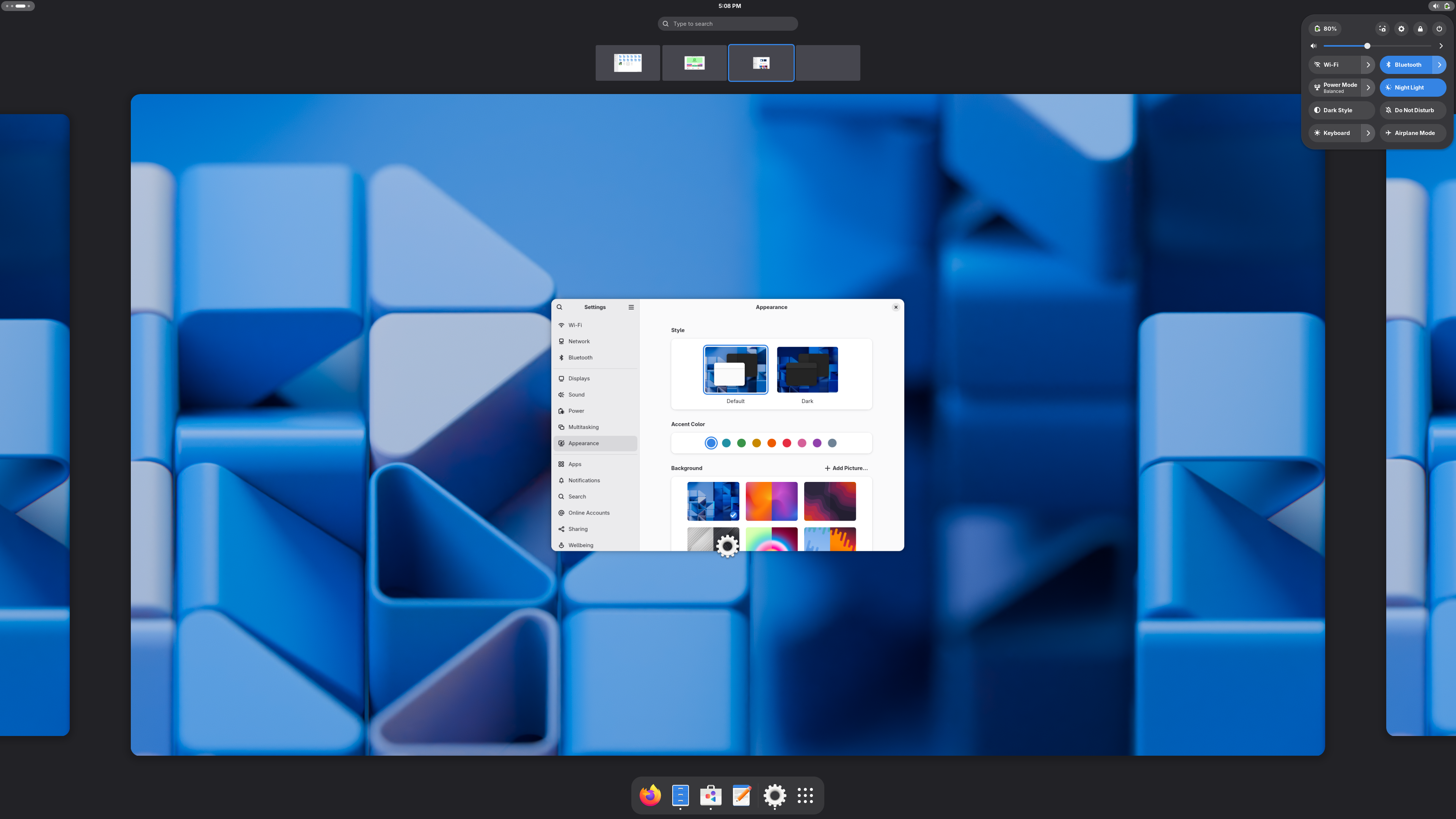Show all apps grid button
The width and height of the screenshot is (1456, 819).
pyautogui.click(x=805, y=795)
